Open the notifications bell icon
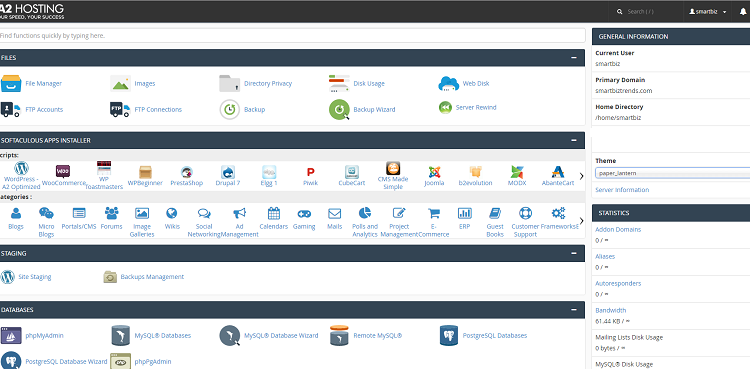This screenshot has width=750, height=369. [x=742, y=11]
